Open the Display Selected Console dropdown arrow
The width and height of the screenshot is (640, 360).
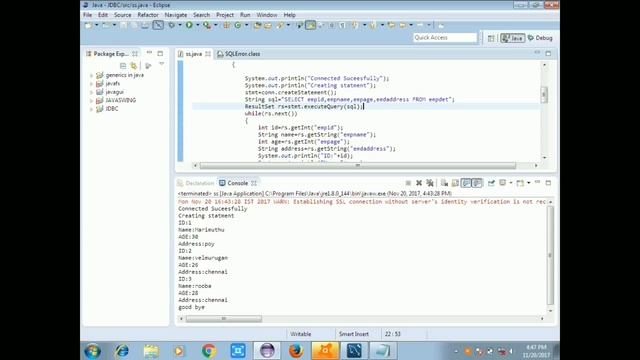tap(511, 183)
